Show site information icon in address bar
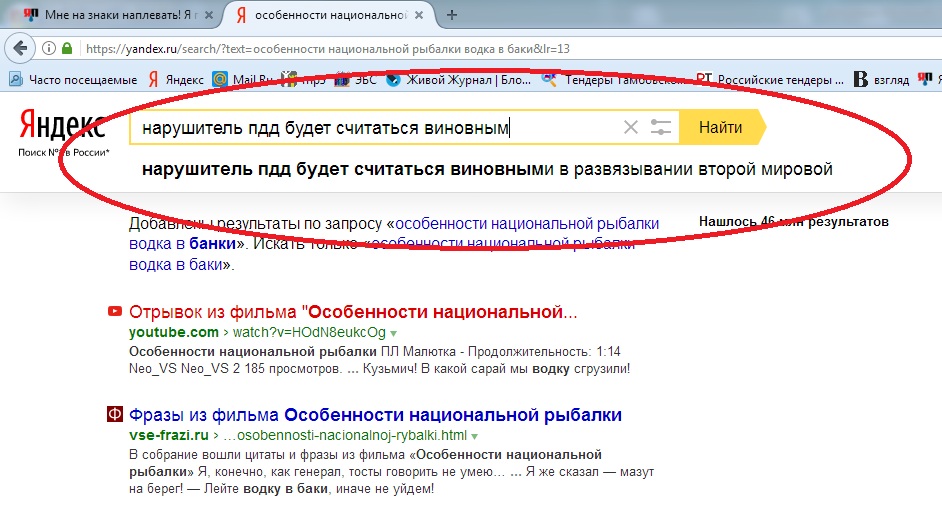The width and height of the screenshot is (942, 511). [x=49, y=48]
